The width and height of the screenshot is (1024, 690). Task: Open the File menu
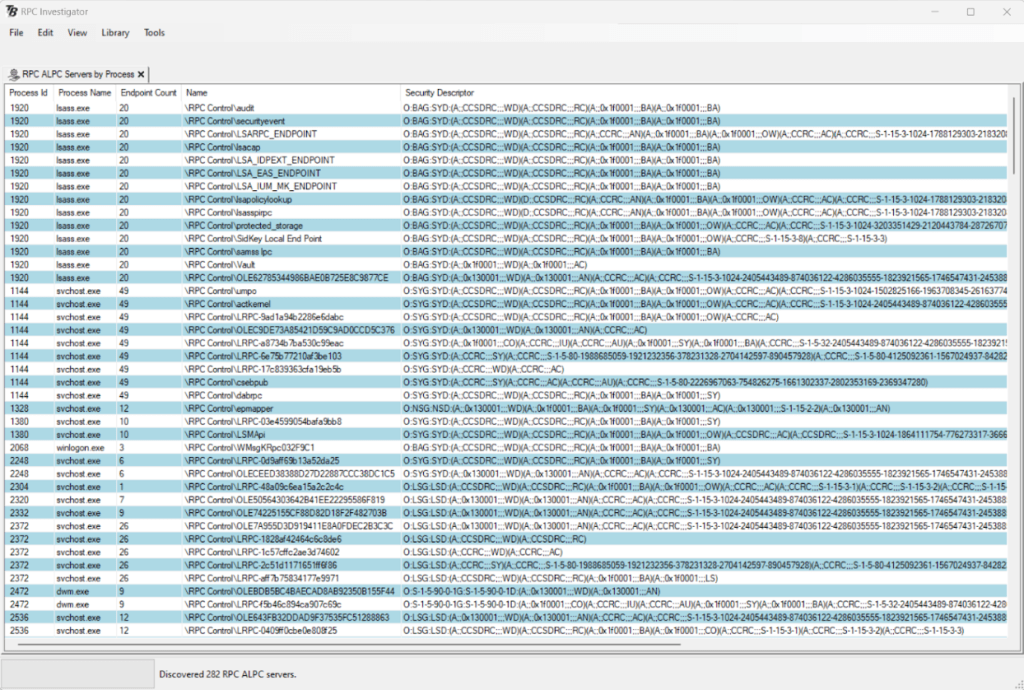[16, 33]
